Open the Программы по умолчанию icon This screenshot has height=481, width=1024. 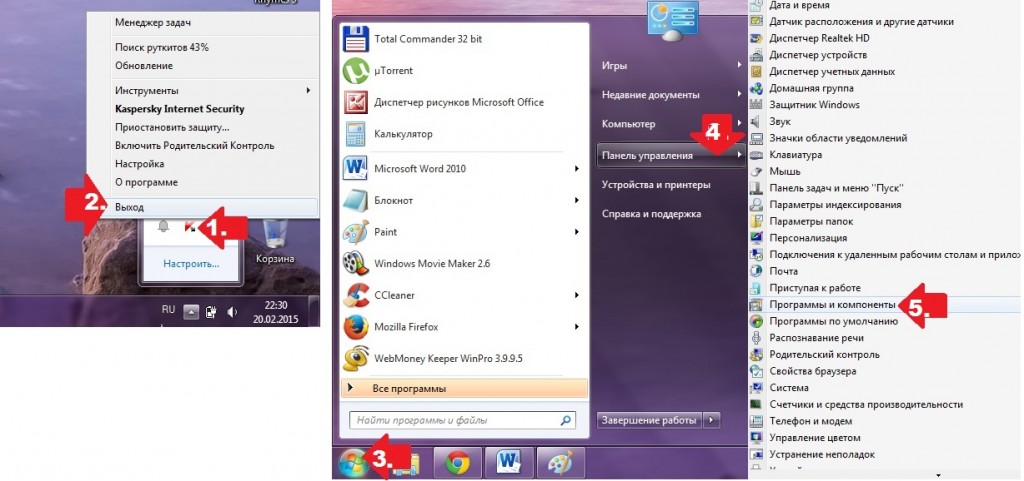pyautogui.click(x=756, y=321)
